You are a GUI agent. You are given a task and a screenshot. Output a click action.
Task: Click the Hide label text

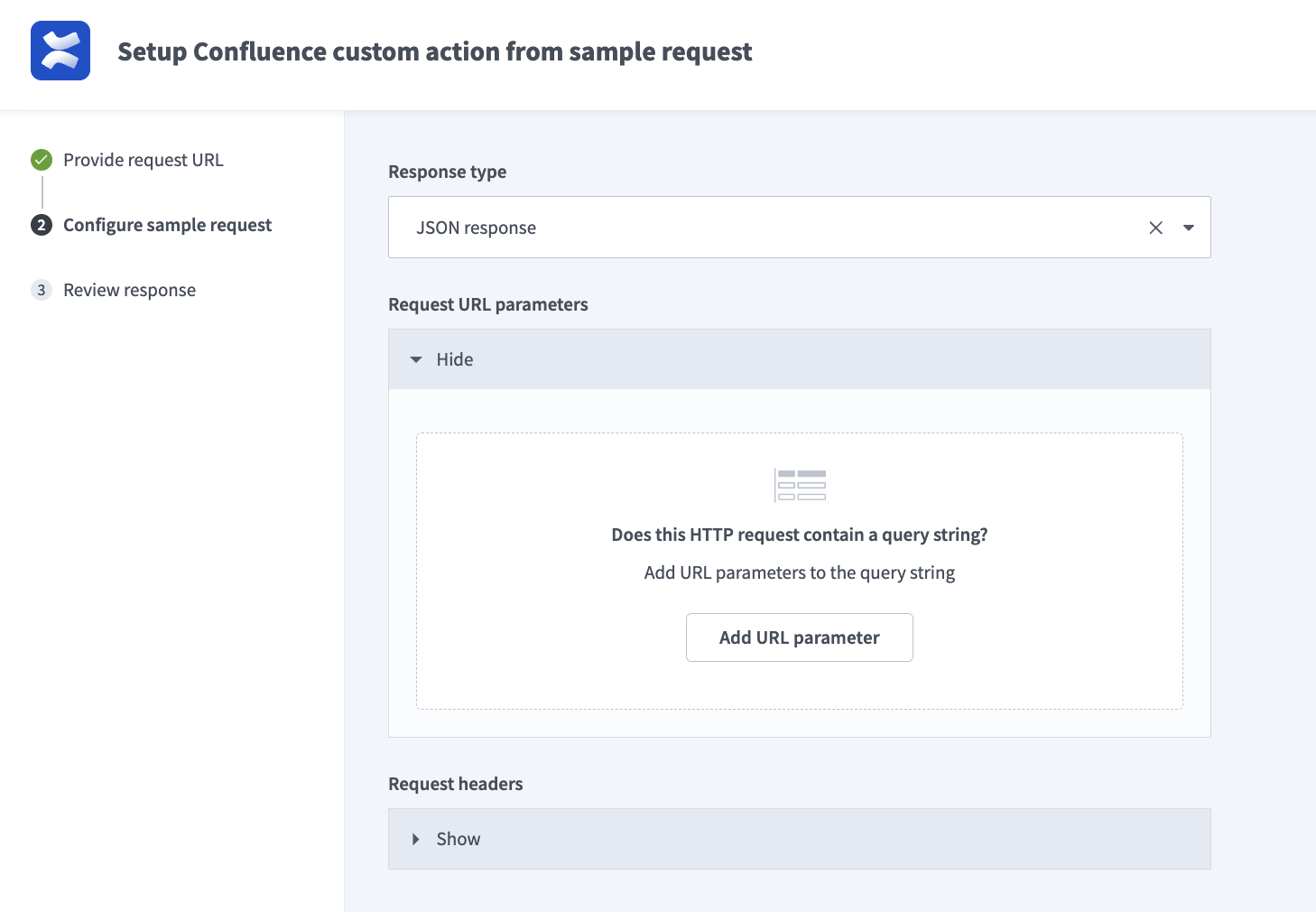[x=455, y=359]
